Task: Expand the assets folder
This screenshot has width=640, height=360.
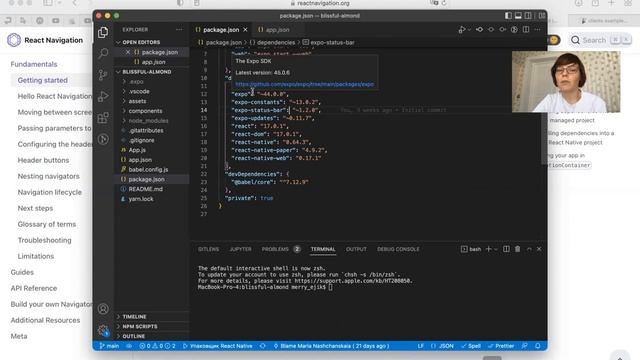Action: click(137, 101)
